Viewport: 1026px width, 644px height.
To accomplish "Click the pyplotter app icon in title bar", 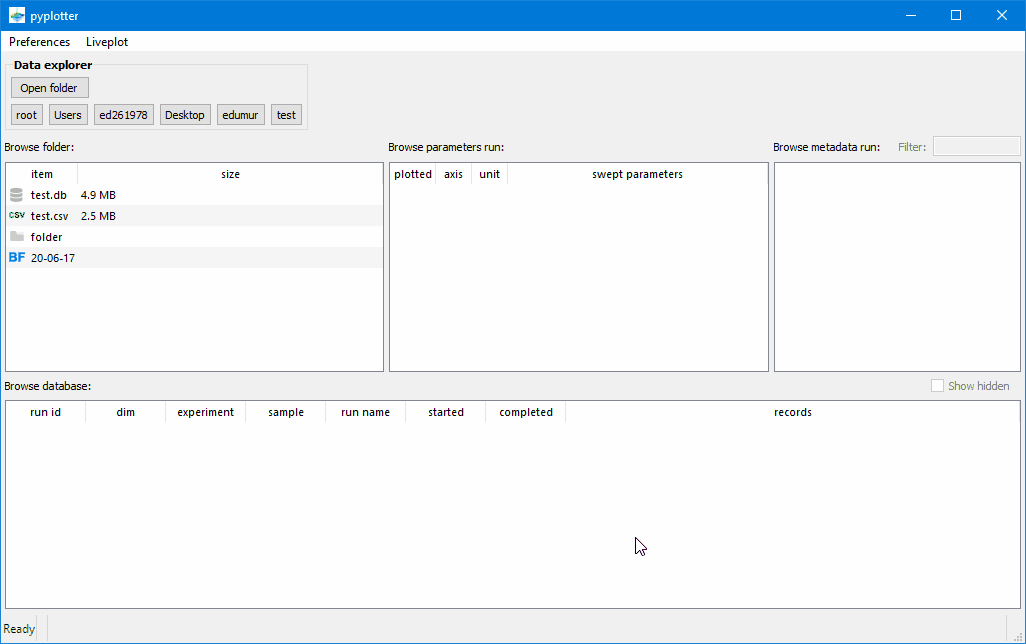I will click(17, 15).
